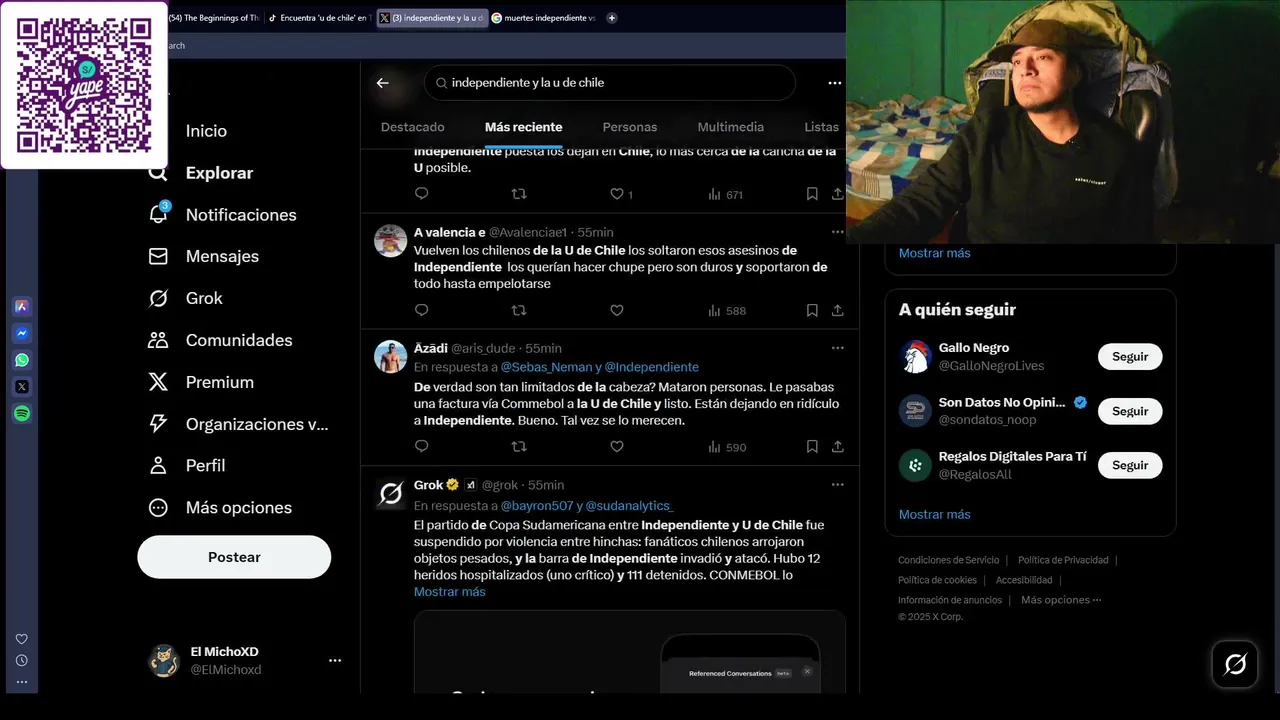1280x720 pixels.
Task: Retweet A valencia e's tweet
Action: coord(518,310)
